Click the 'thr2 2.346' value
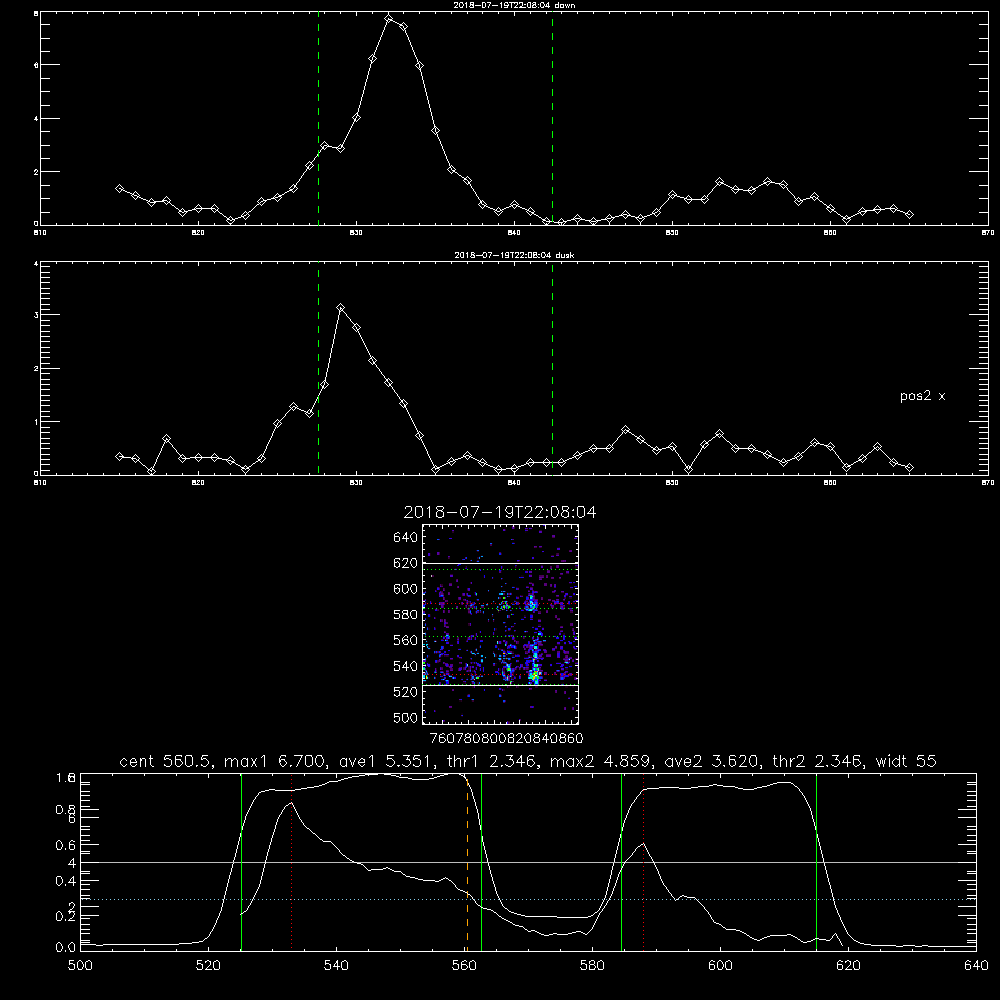 (x=819, y=761)
